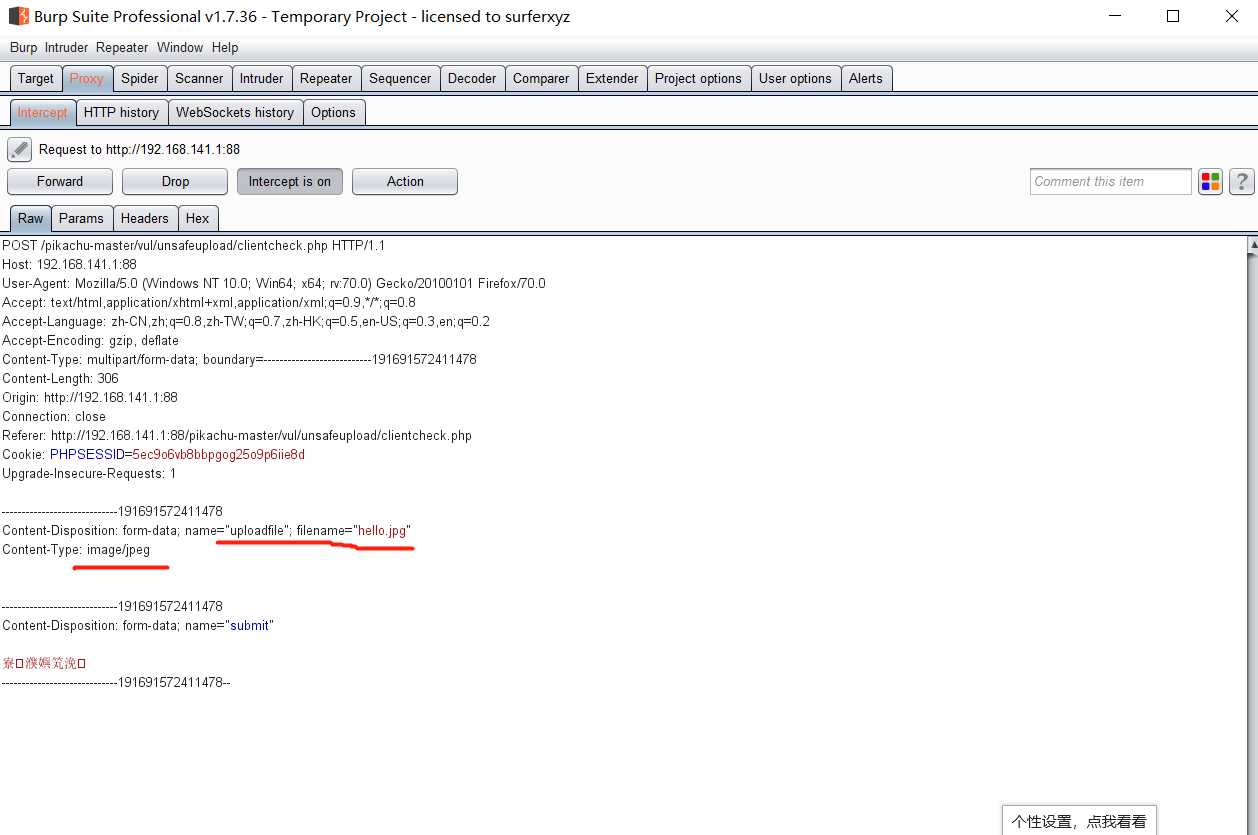
Task: Click the filename value hello.jpg
Action: tap(382, 530)
